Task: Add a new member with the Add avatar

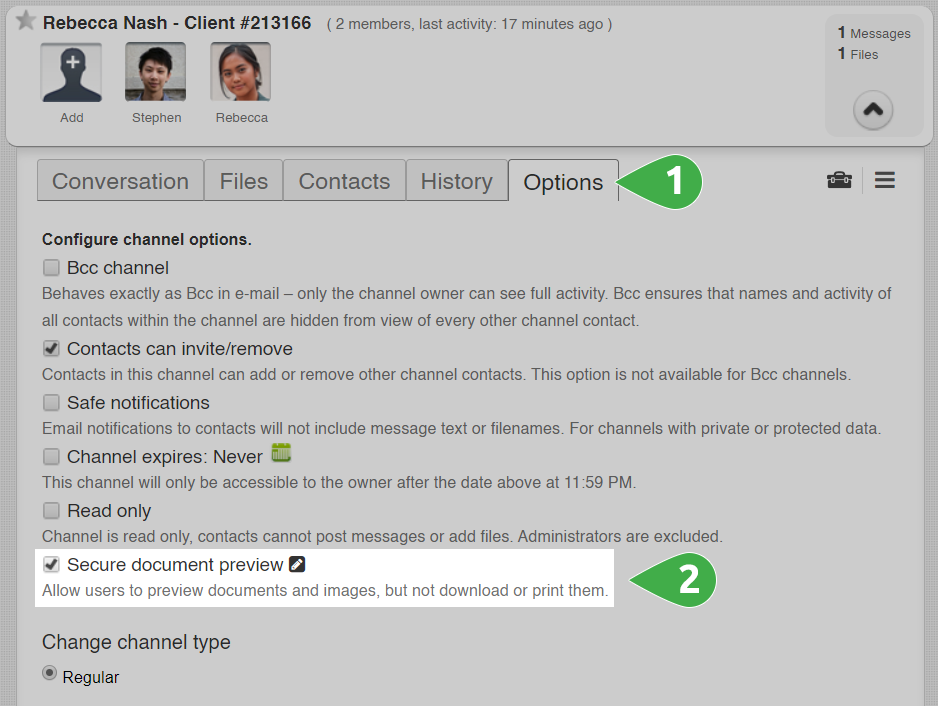Action: 71,71
